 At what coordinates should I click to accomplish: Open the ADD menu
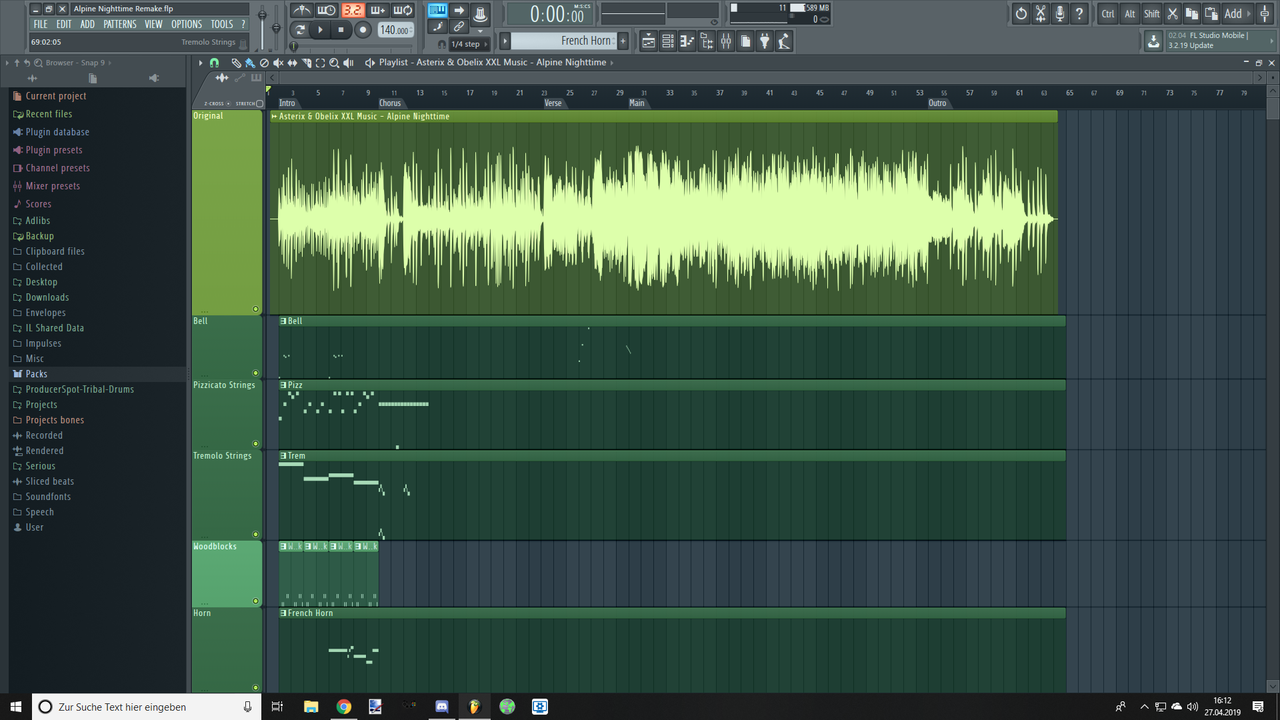tap(87, 24)
